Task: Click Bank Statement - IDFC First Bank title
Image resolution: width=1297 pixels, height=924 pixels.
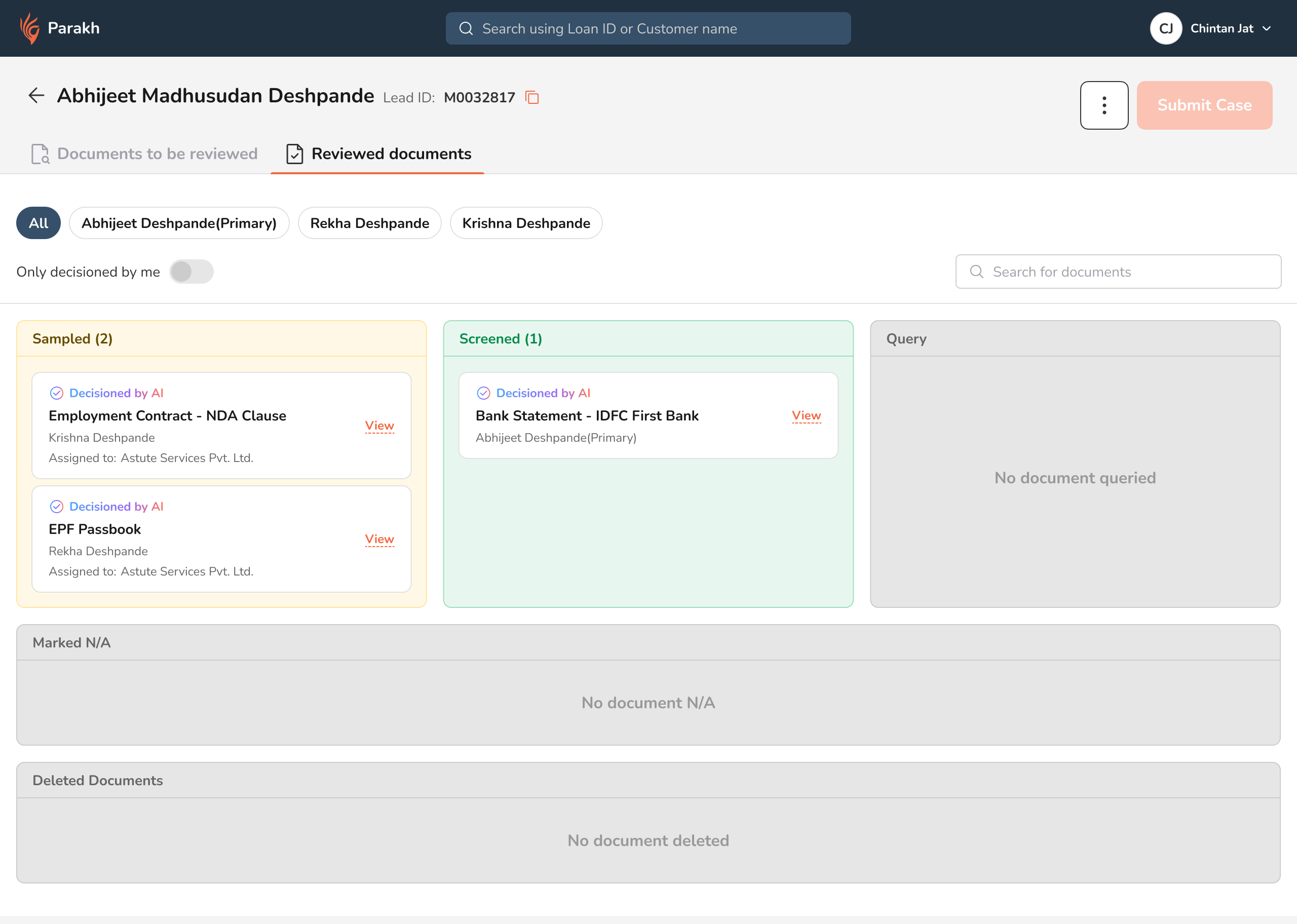Action: [x=587, y=416]
